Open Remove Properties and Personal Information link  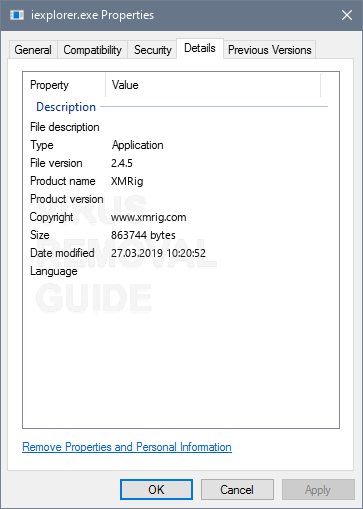point(127,447)
